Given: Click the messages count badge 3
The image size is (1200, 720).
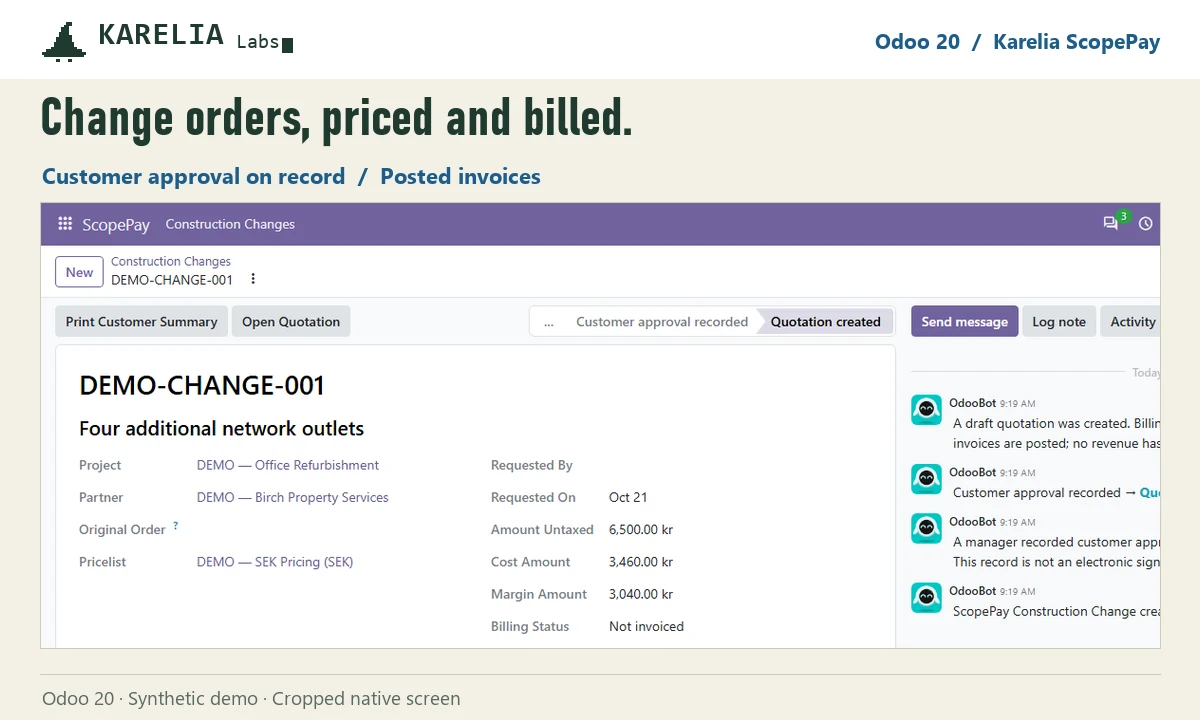Looking at the screenshot, I should point(1124,216).
